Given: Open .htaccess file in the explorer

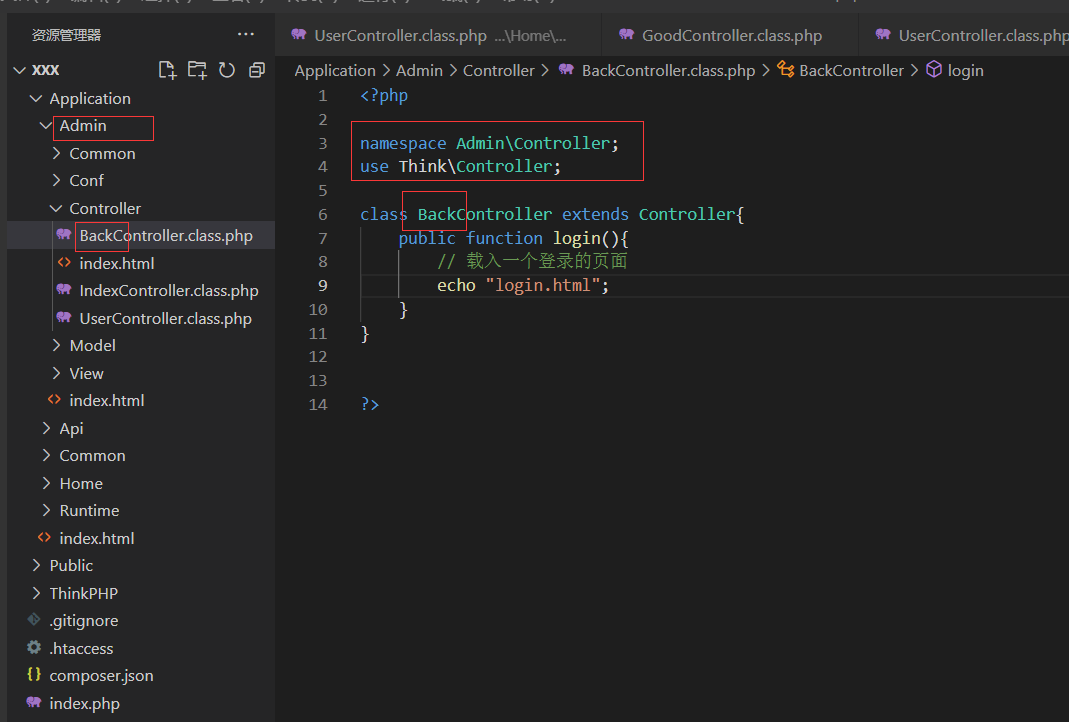Looking at the screenshot, I should 141,648.
